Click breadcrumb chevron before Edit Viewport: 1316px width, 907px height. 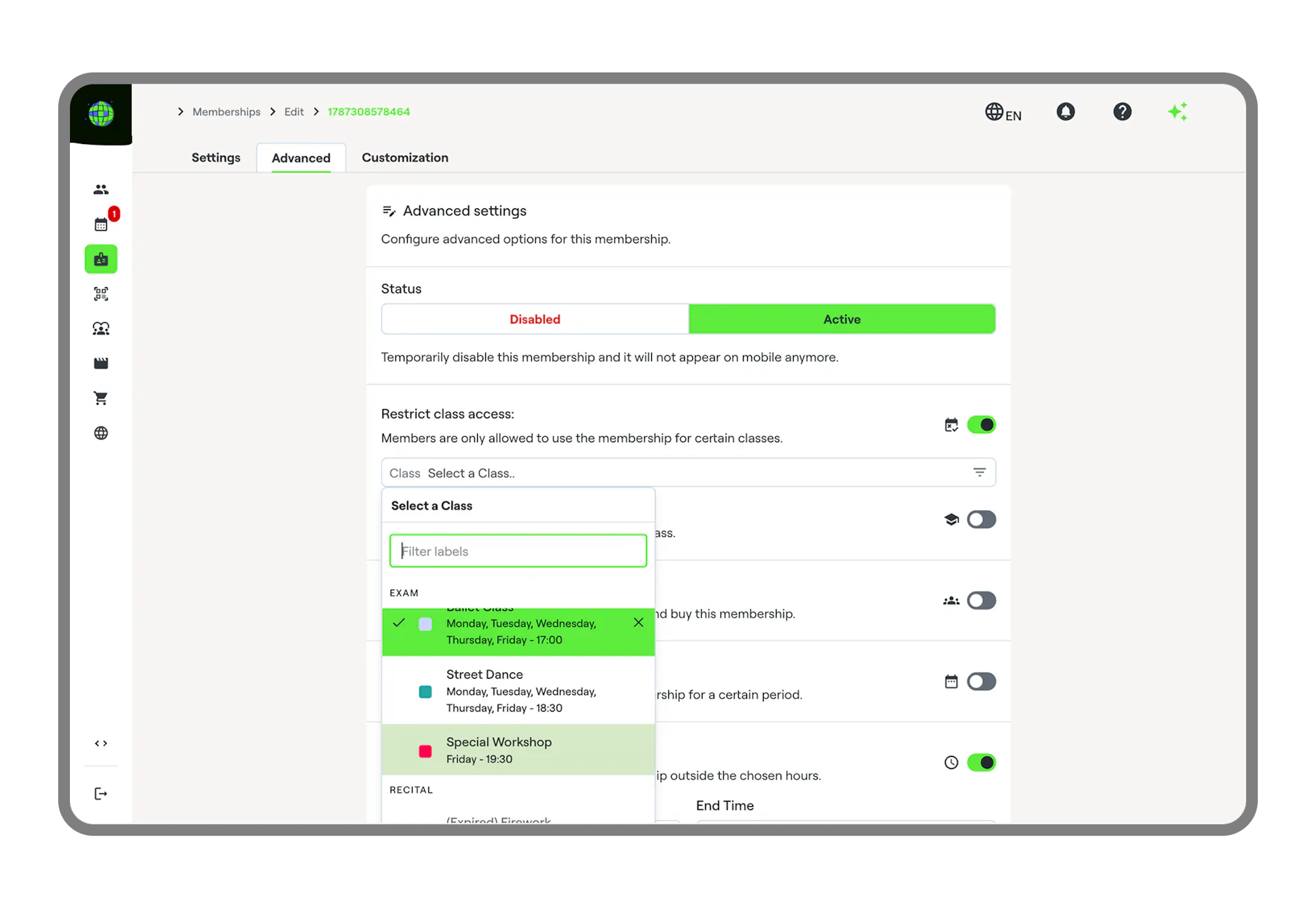(273, 112)
